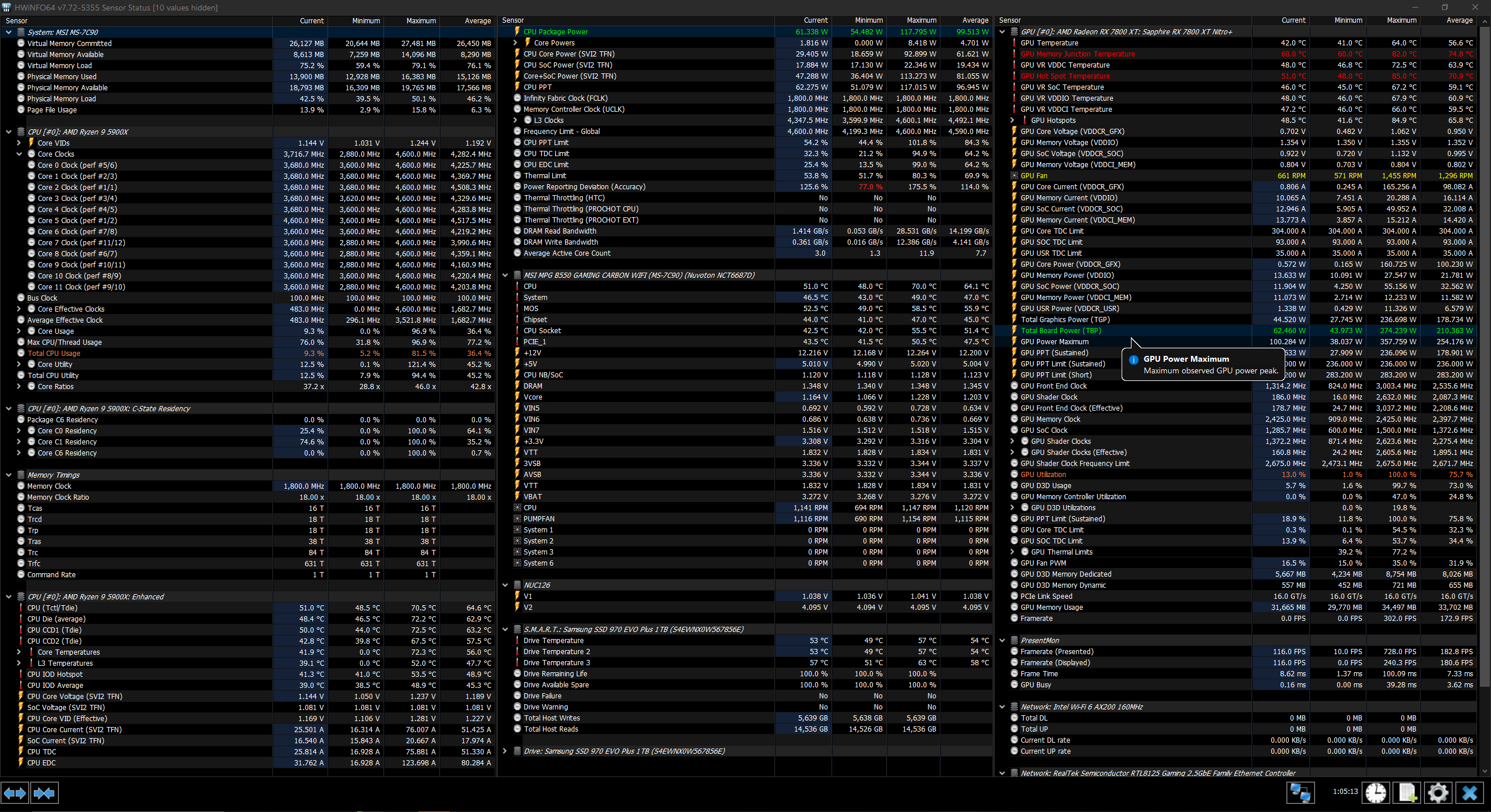
Task: Select the Total CPU Usage row
Action: [248, 353]
